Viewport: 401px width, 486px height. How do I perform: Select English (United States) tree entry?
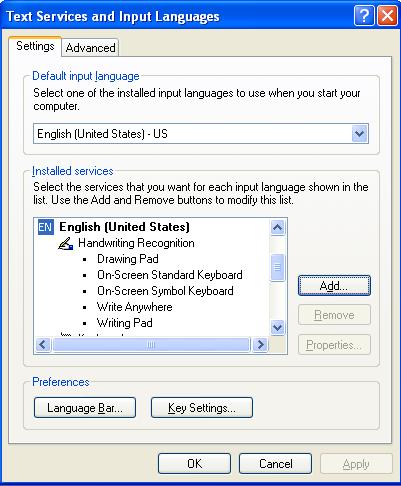pyautogui.click(x=124, y=227)
